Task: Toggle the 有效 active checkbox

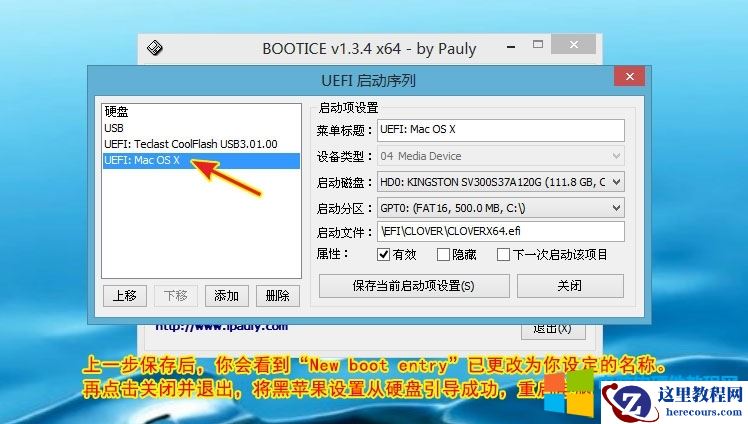Action: [x=384, y=254]
